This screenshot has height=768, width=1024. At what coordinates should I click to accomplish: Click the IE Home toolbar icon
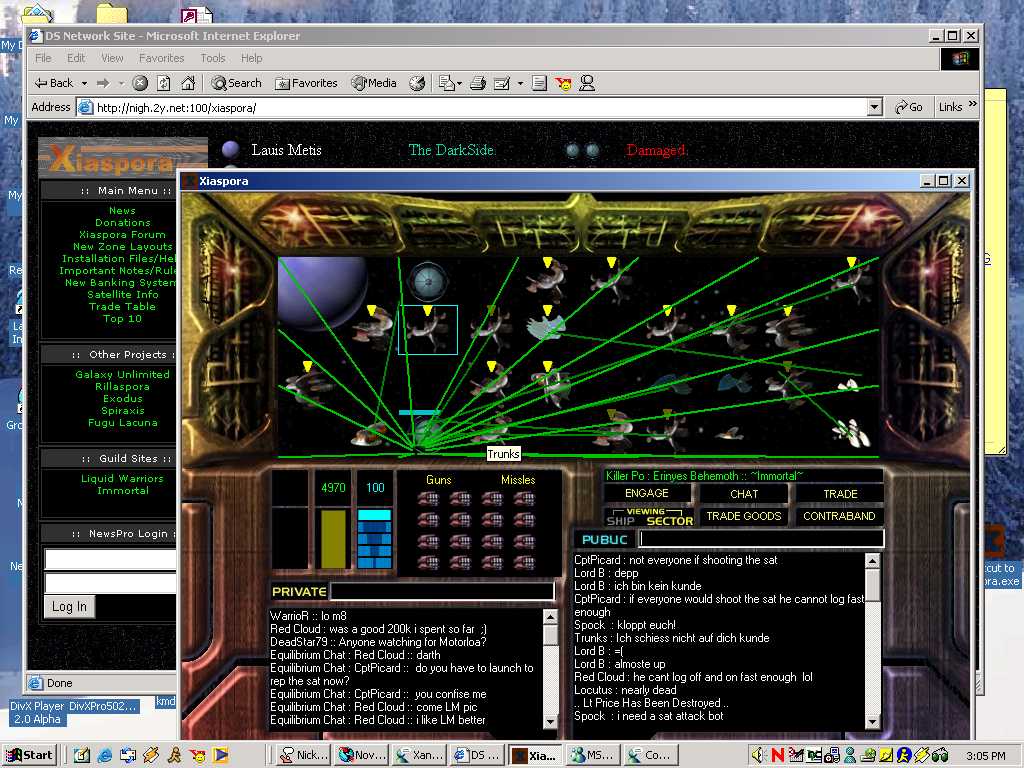pyautogui.click(x=186, y=83)
